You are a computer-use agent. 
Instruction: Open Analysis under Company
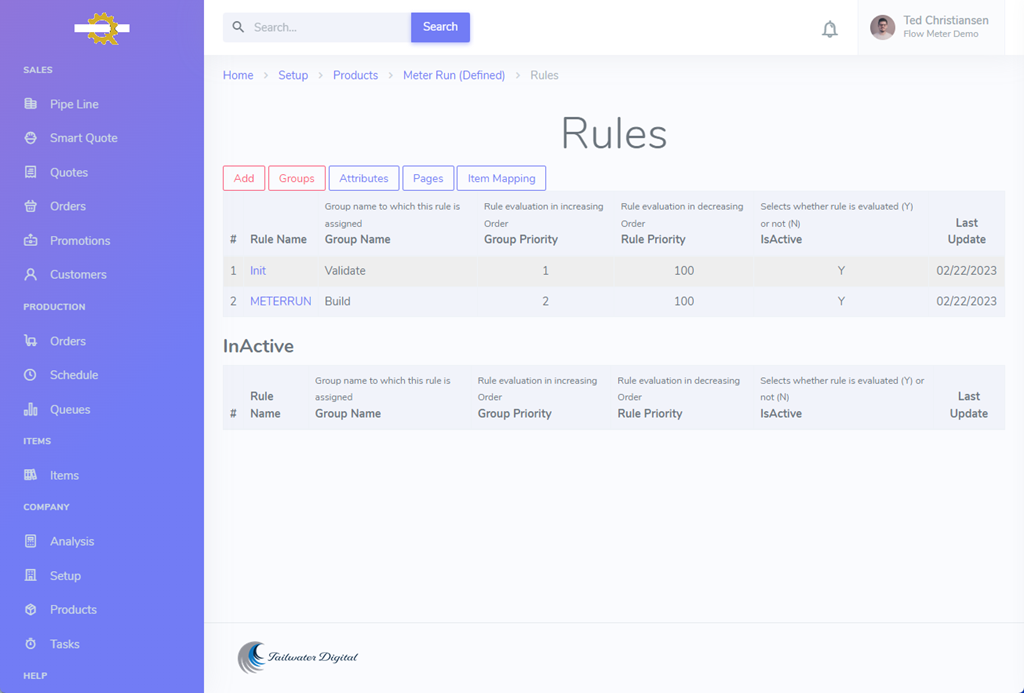[72, 542]
